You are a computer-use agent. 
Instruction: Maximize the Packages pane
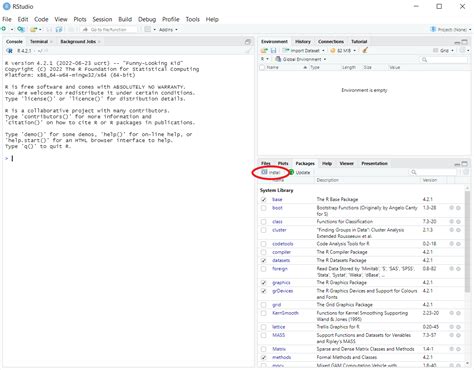pyautogui.click(x=464, y=164)
